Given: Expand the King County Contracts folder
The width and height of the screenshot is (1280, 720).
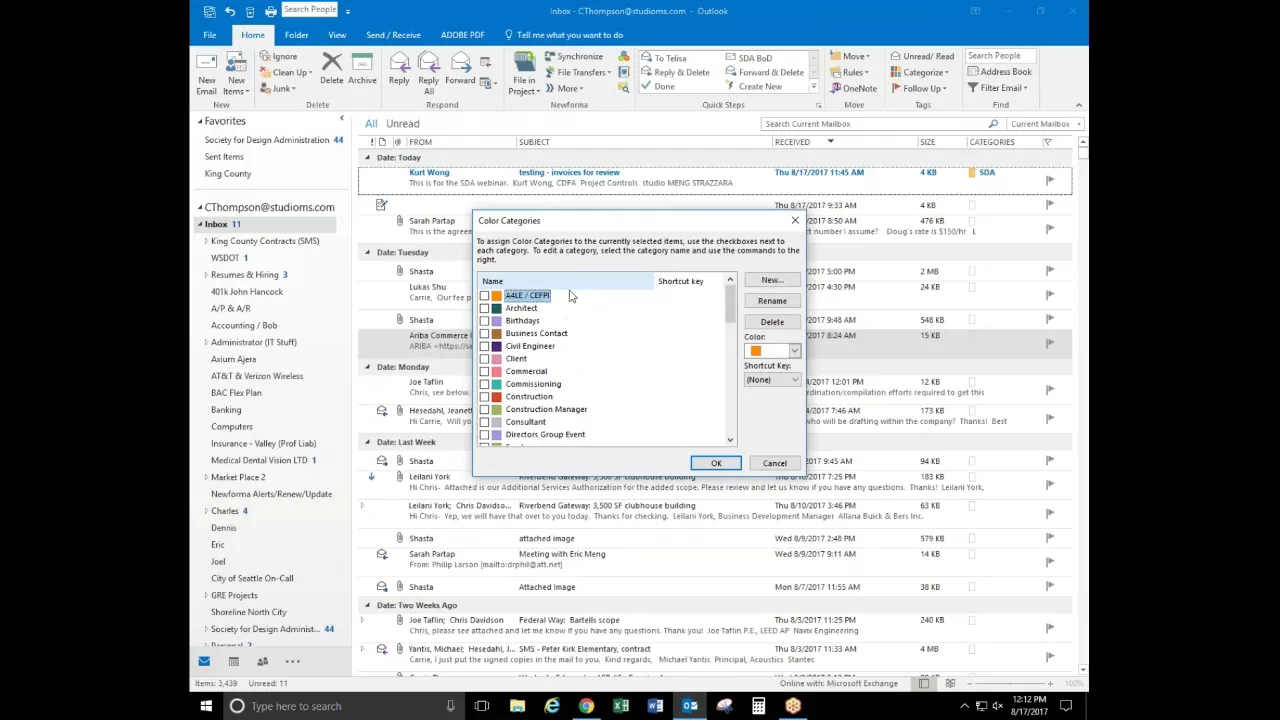Looking at the screenshot, I should point(206,241).
